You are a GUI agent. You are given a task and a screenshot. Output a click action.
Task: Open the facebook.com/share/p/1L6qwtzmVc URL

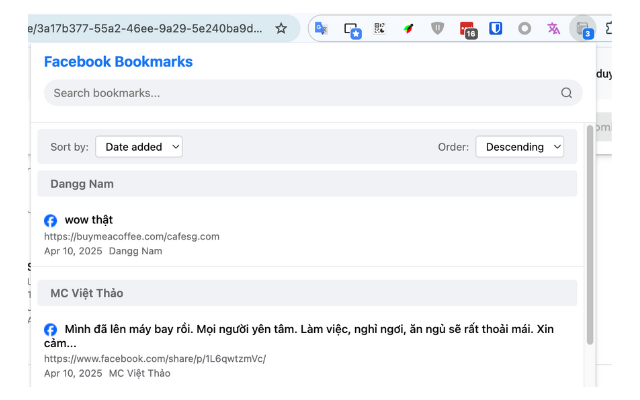point(155,359)
